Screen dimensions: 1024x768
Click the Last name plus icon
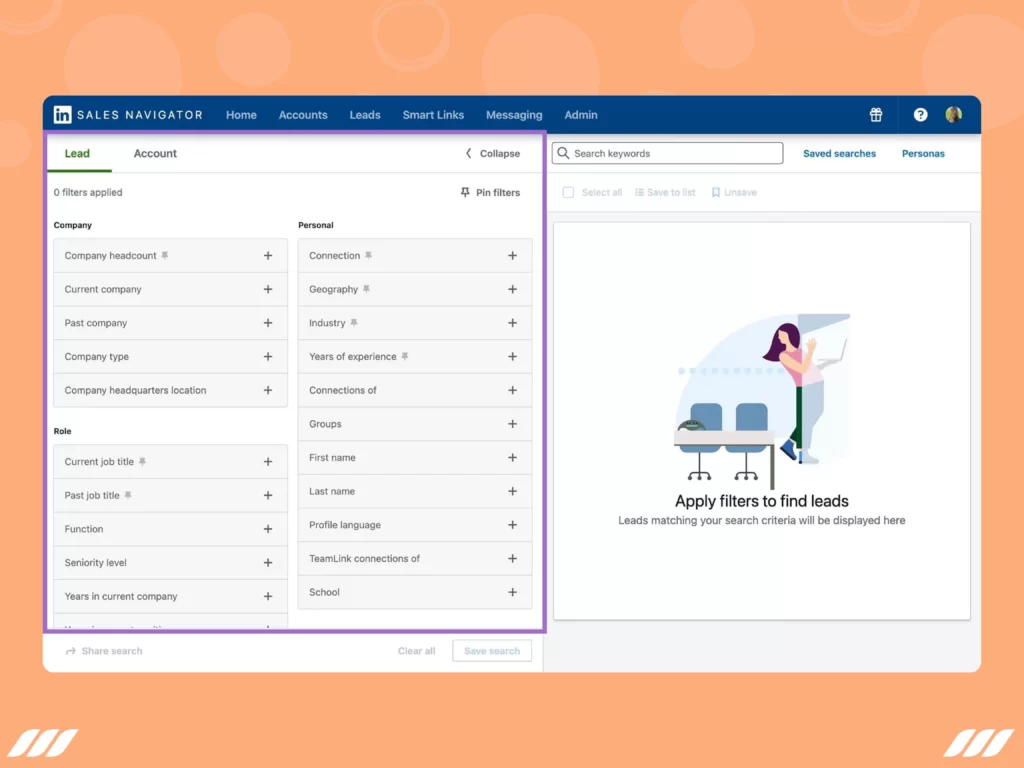click(513, 491)
